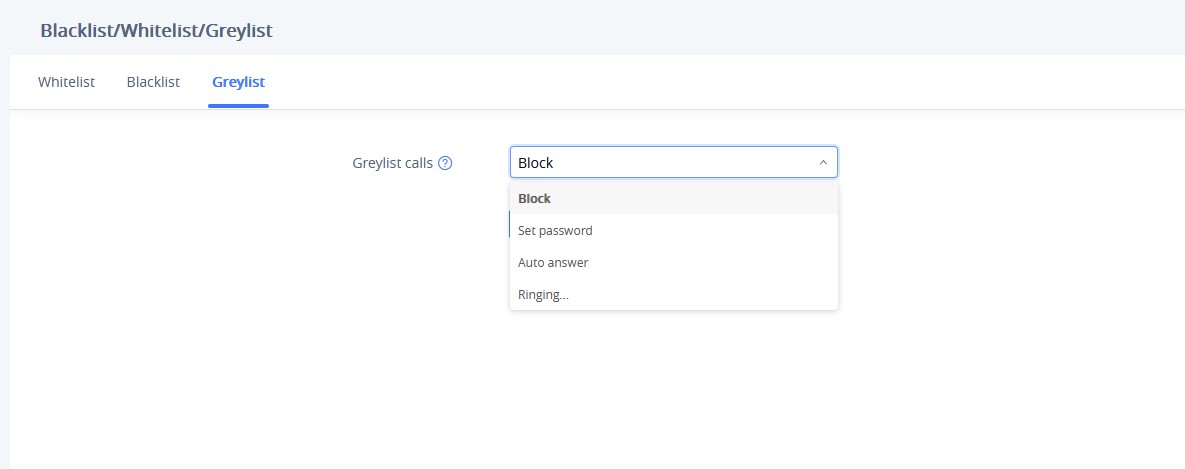Open the question-mark tooltip for Greylist calls
Viewport: 1185px width, 469px height.
(445, 162)
